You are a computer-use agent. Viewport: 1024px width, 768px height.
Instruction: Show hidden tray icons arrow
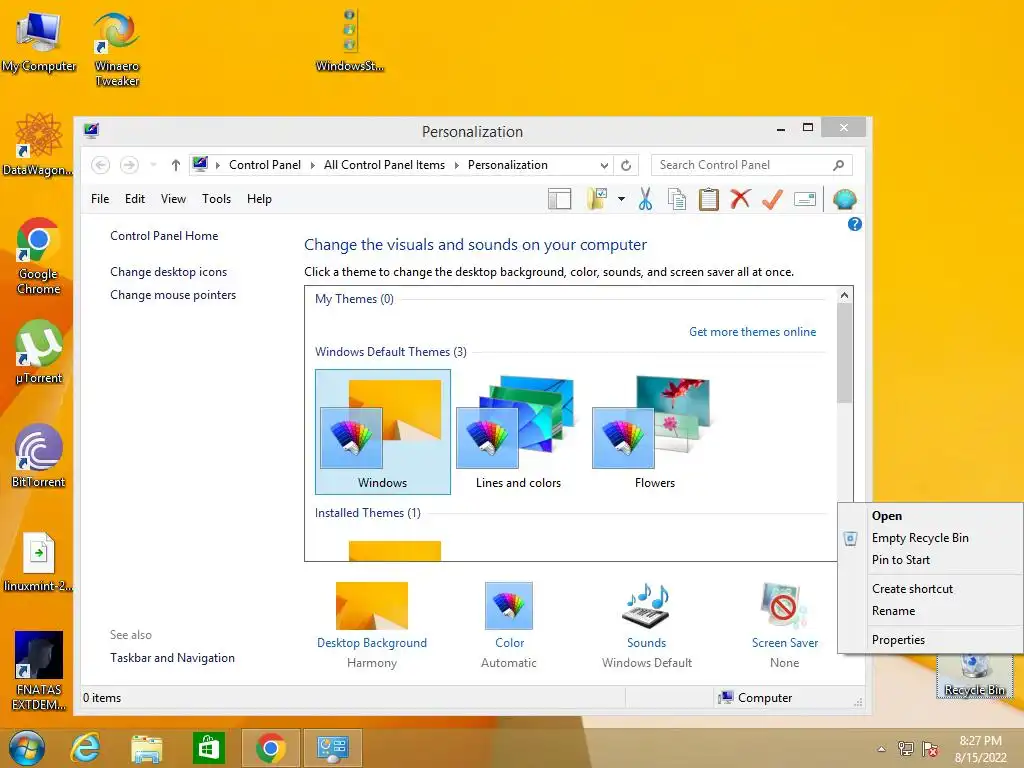coord(881,749)
